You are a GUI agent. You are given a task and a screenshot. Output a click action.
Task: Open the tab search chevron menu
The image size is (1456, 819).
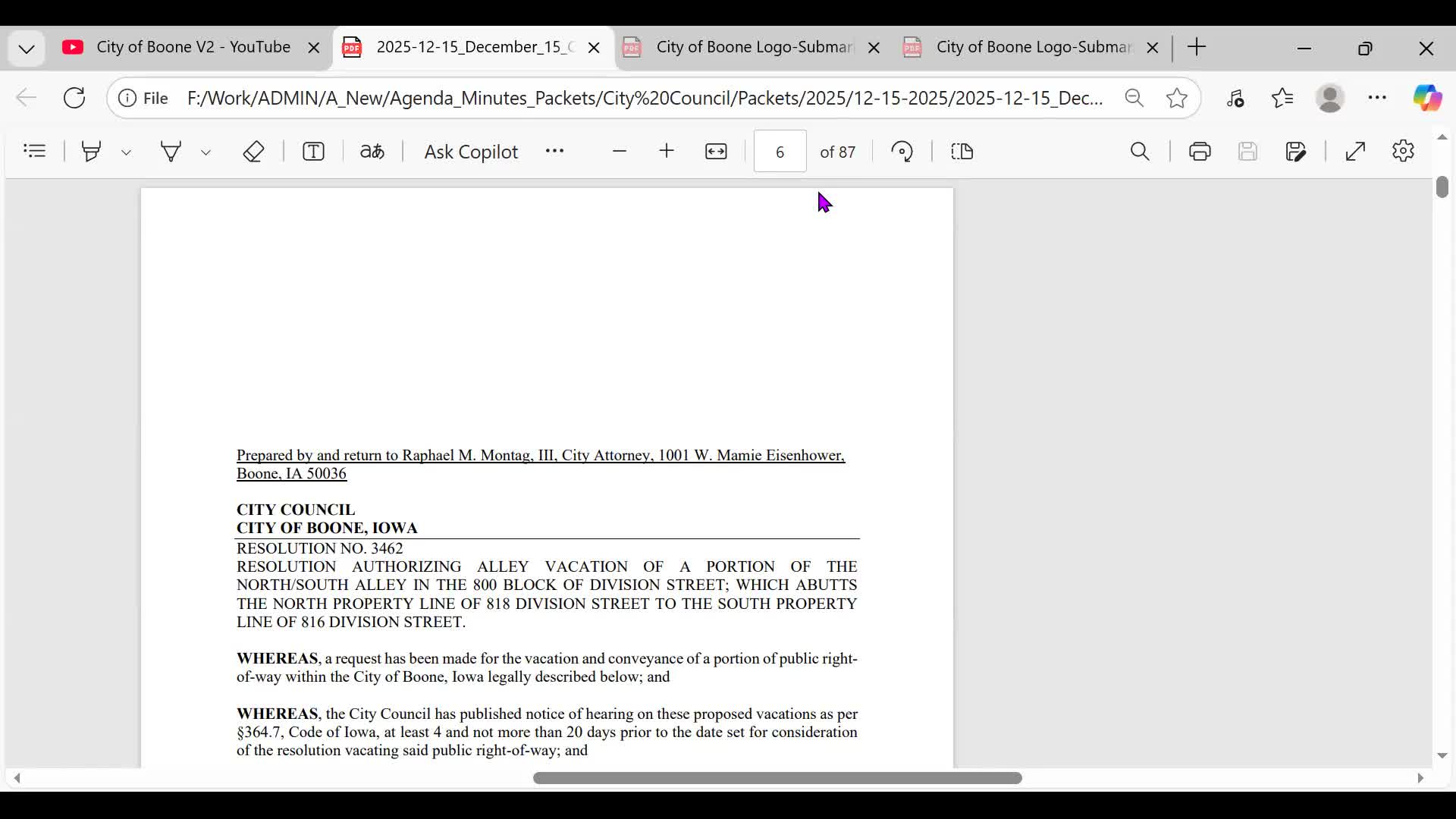pos(27,49)
